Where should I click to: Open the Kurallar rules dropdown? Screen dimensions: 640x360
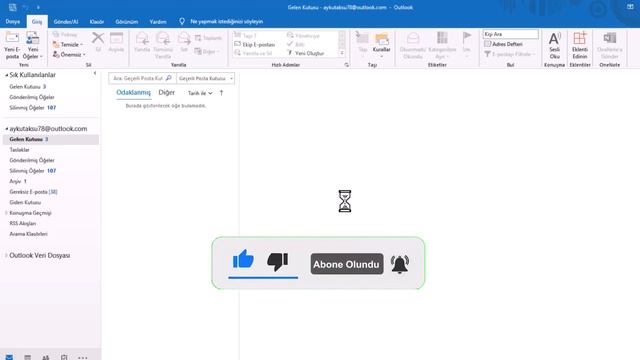tap(382, 44)
